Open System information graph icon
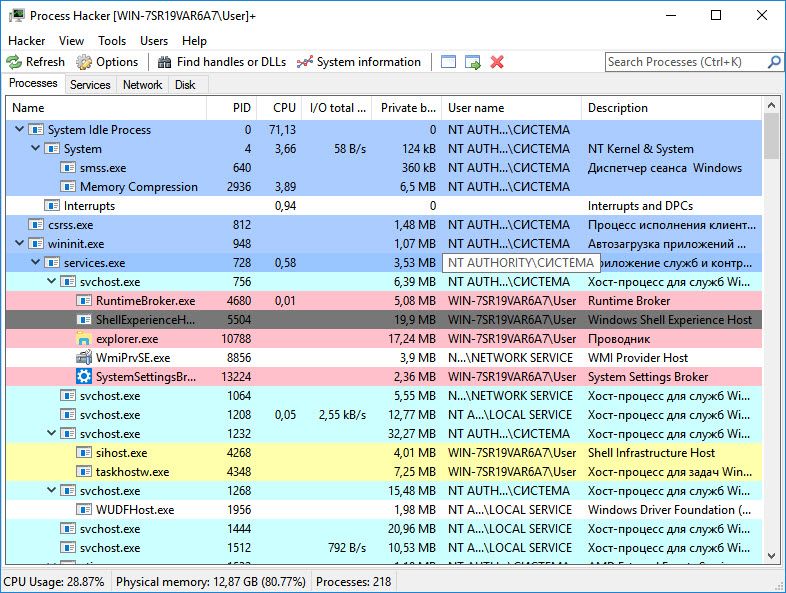 tap(305, 62)
